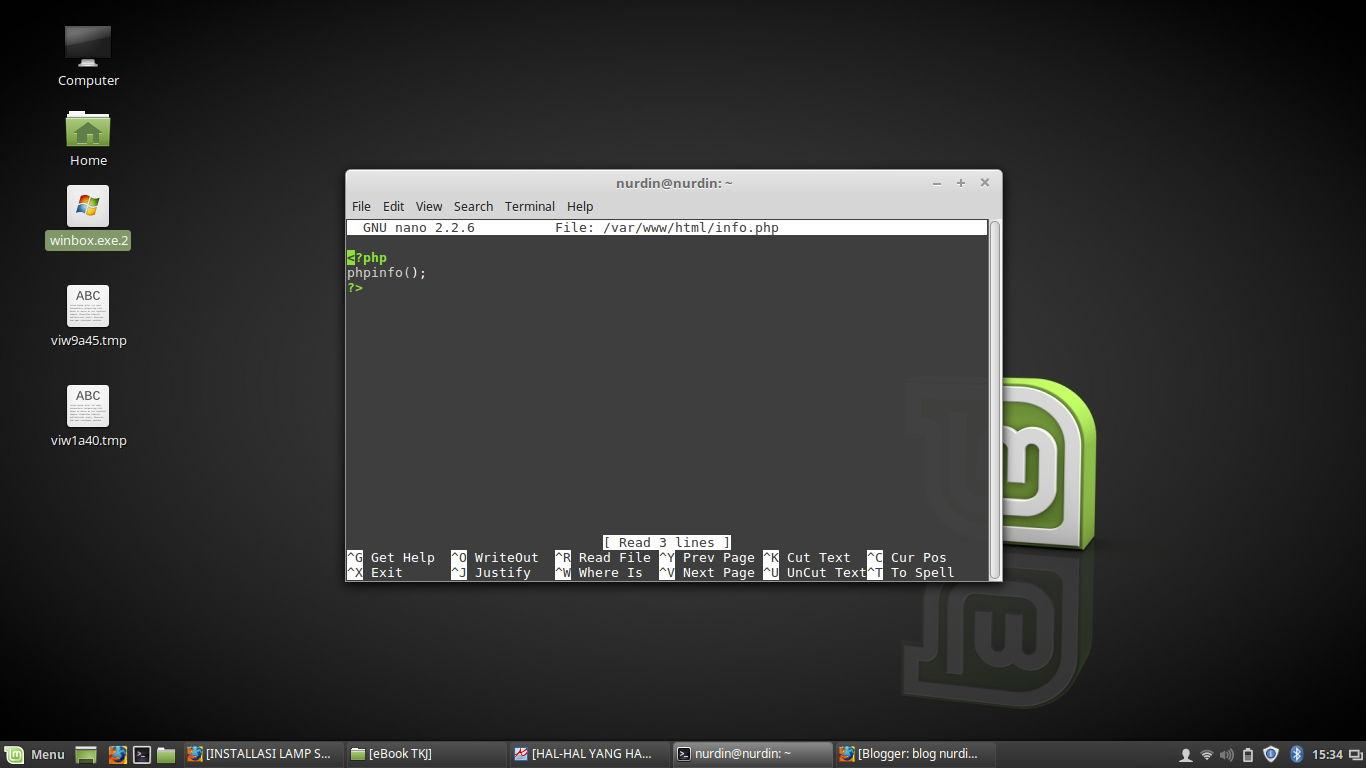Screen dimensions: 1366x768
Task: Switch to the eBook TKJ taskbar window
Action: coord(426,754)
